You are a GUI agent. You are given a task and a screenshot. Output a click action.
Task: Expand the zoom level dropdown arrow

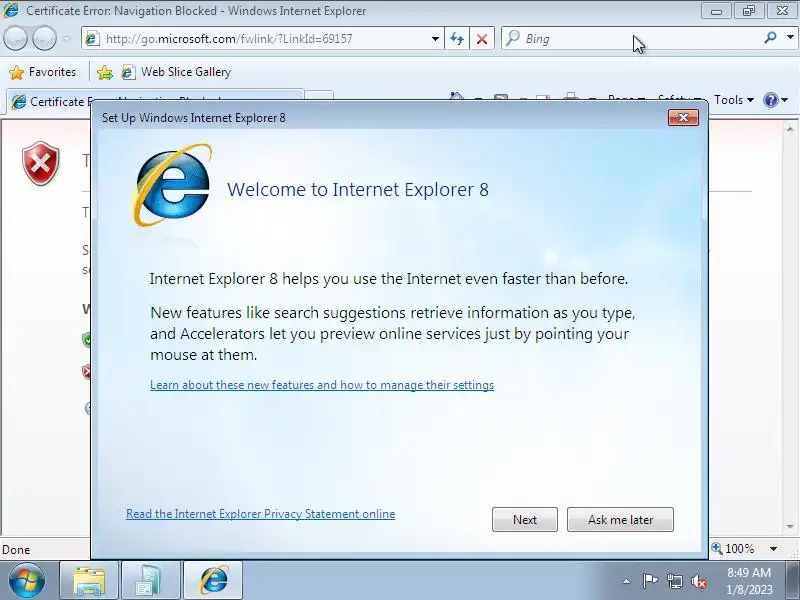coord(773,549)
